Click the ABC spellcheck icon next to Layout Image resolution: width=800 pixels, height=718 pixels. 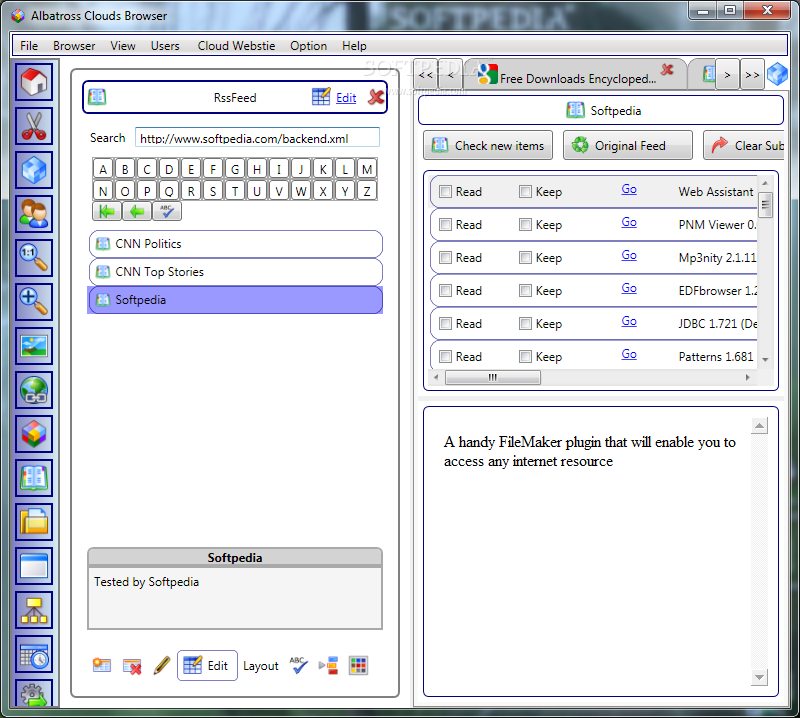pyautogui.click(x=298, y=665)
